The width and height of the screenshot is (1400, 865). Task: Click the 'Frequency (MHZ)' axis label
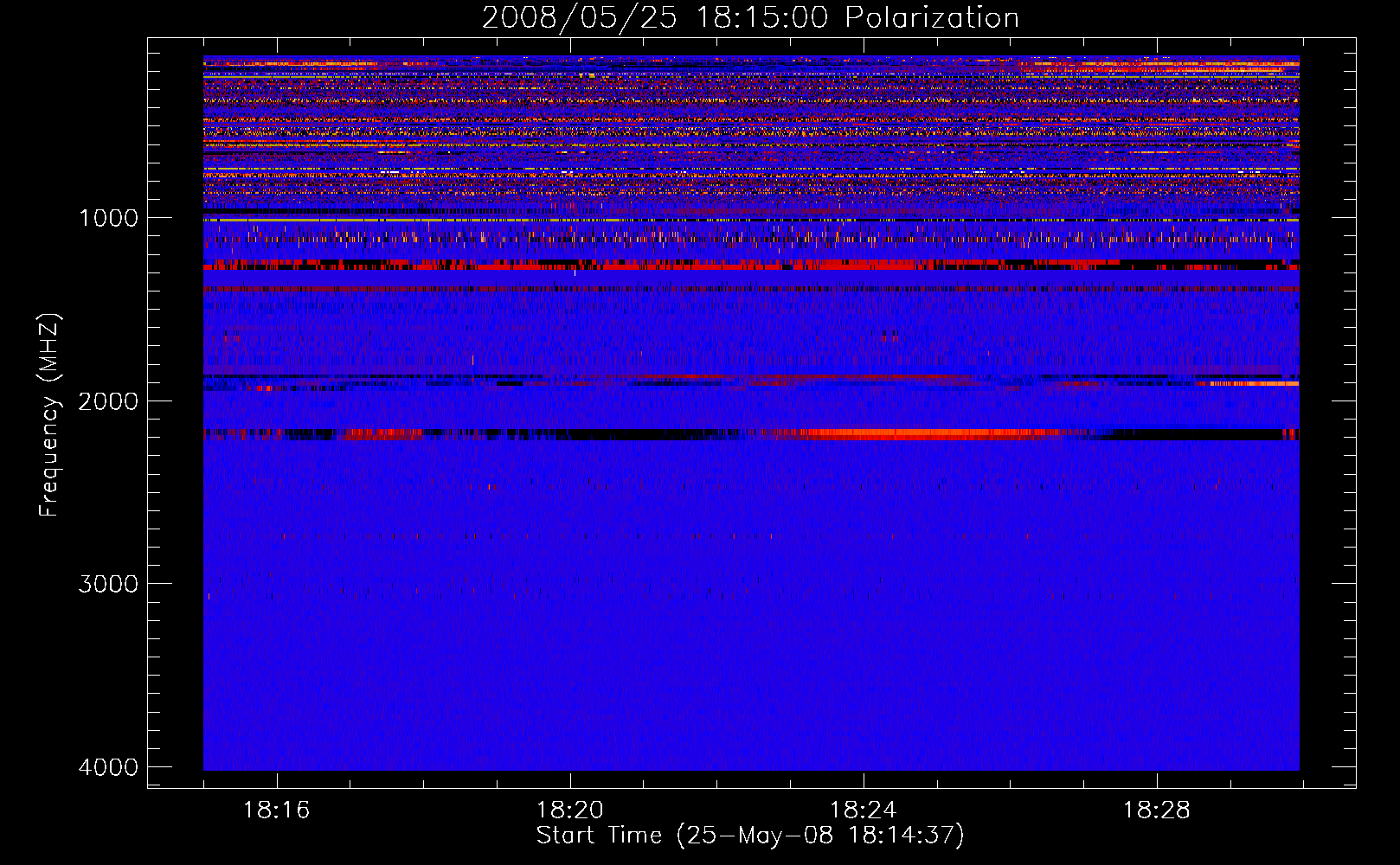coord(48,415)
